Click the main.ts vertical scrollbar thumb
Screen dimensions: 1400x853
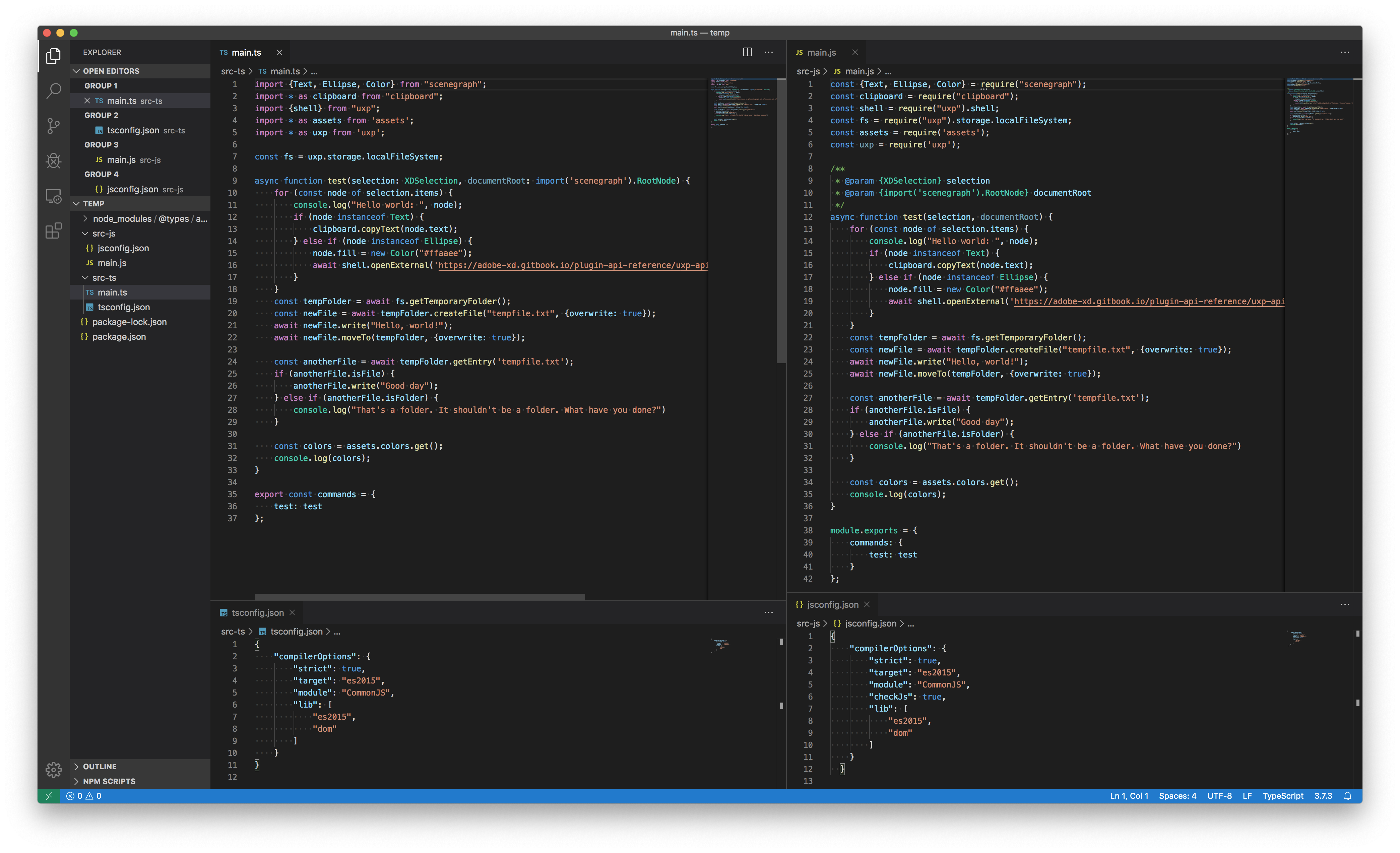point(781,221)
